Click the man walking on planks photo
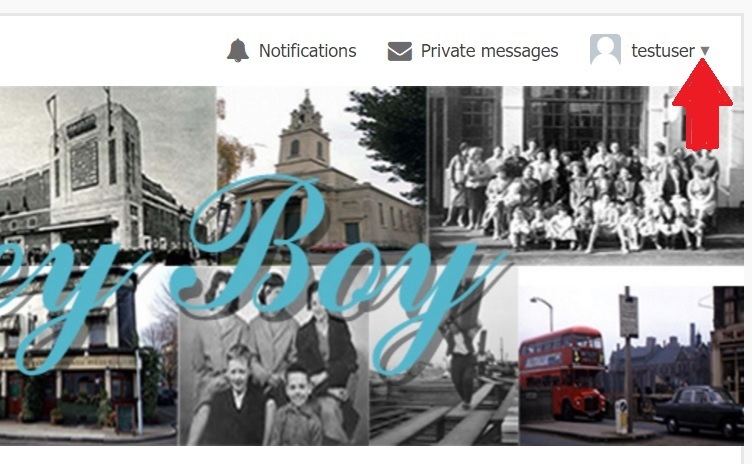The width and height of the screenshot is (752, 464). 444,355
